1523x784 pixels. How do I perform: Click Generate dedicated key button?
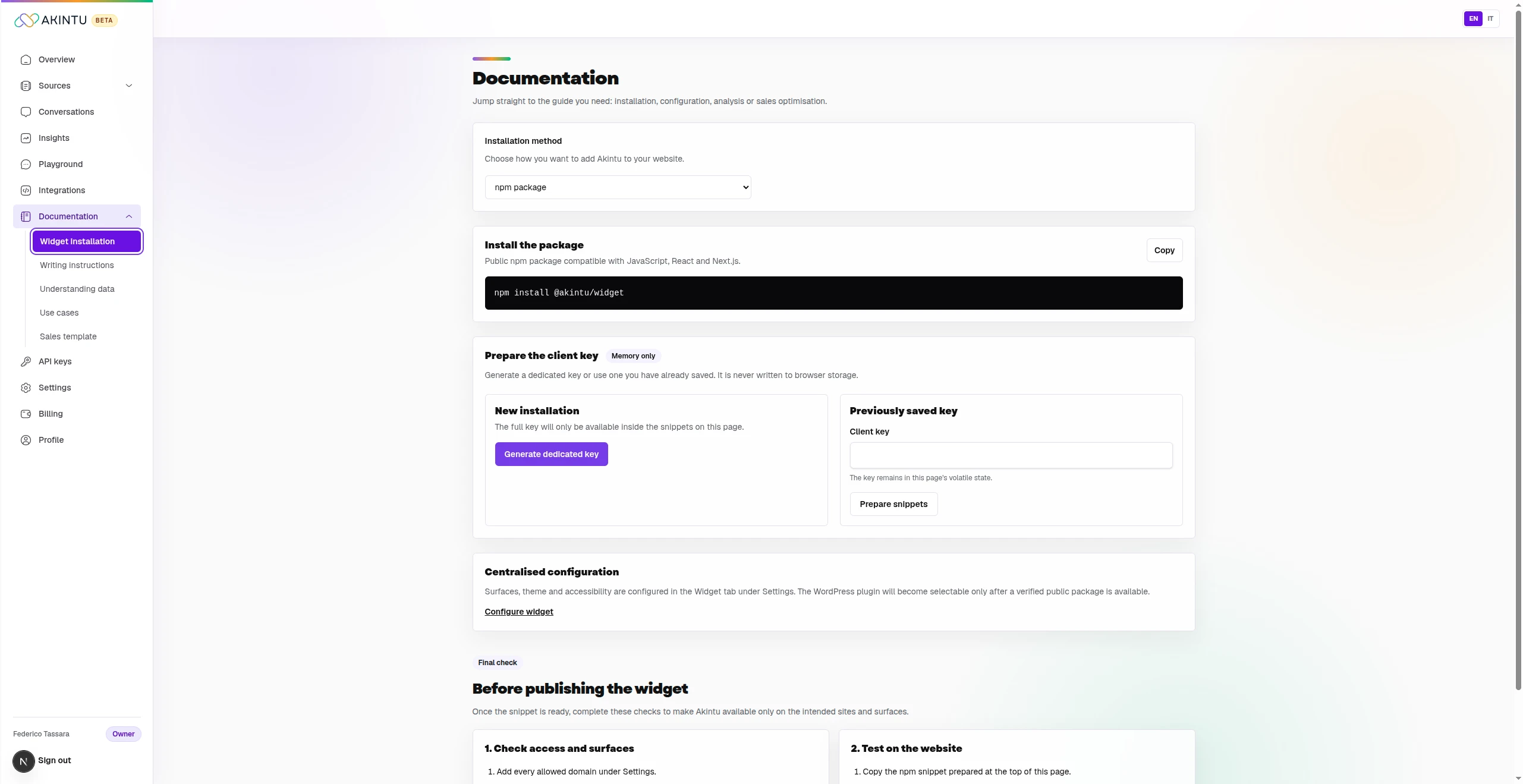(x=551, y=454)
